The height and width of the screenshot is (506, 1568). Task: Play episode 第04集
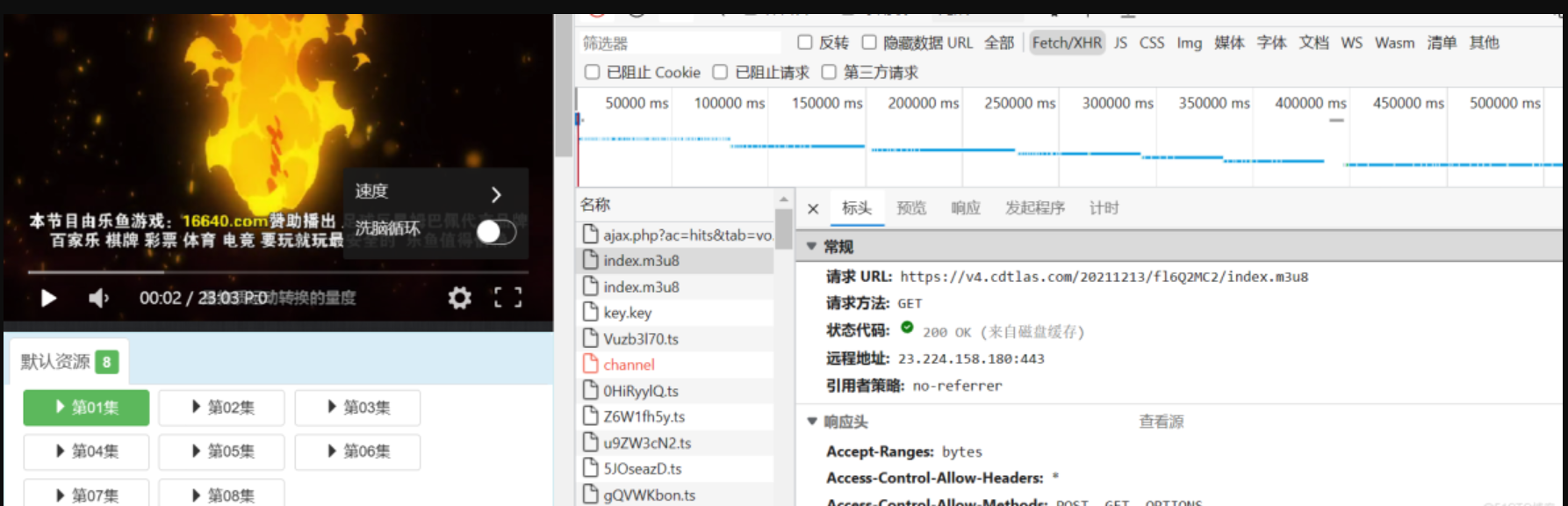tap(86, 452)
